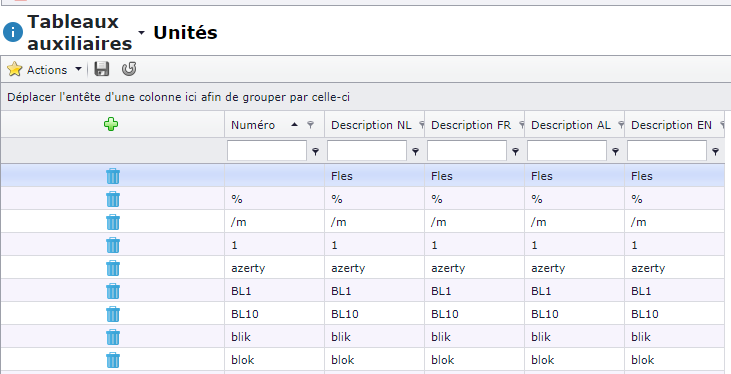Select the azerty cell under Description AL
This screenshot has width=731, height=374.
[574, 268]
